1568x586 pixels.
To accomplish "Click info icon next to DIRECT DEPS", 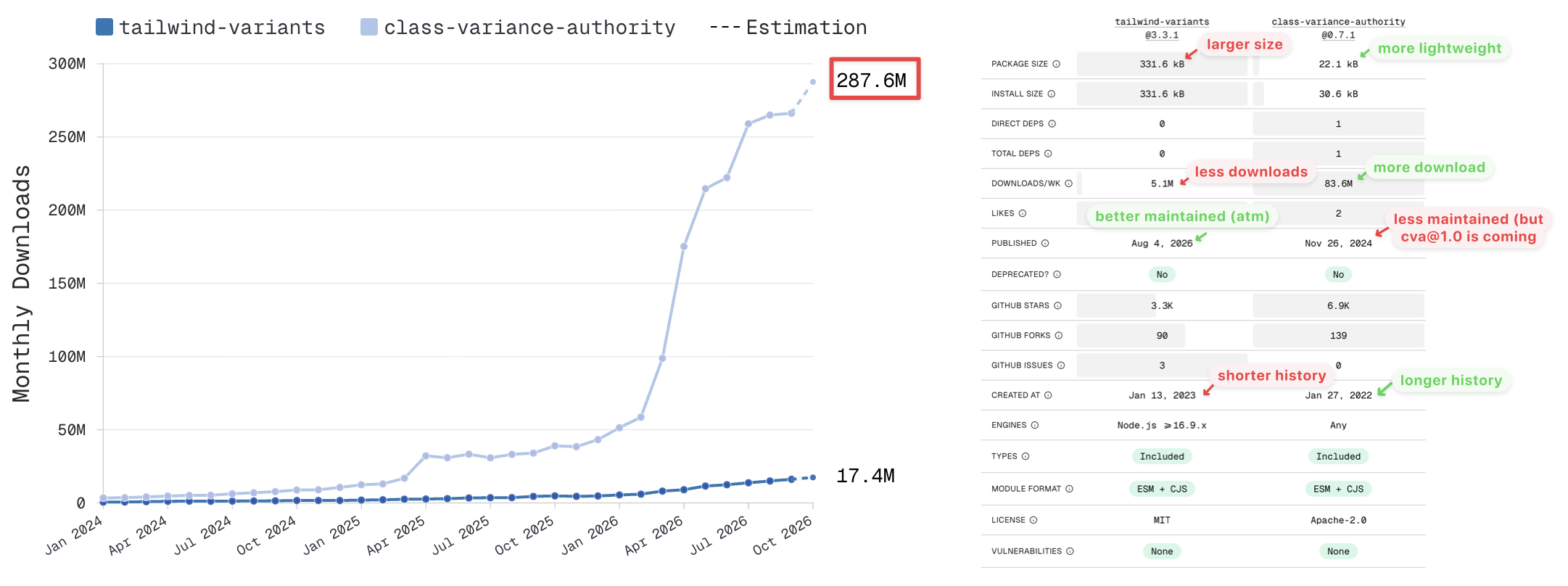I will pyautogui.click(x=1052, y=123).
